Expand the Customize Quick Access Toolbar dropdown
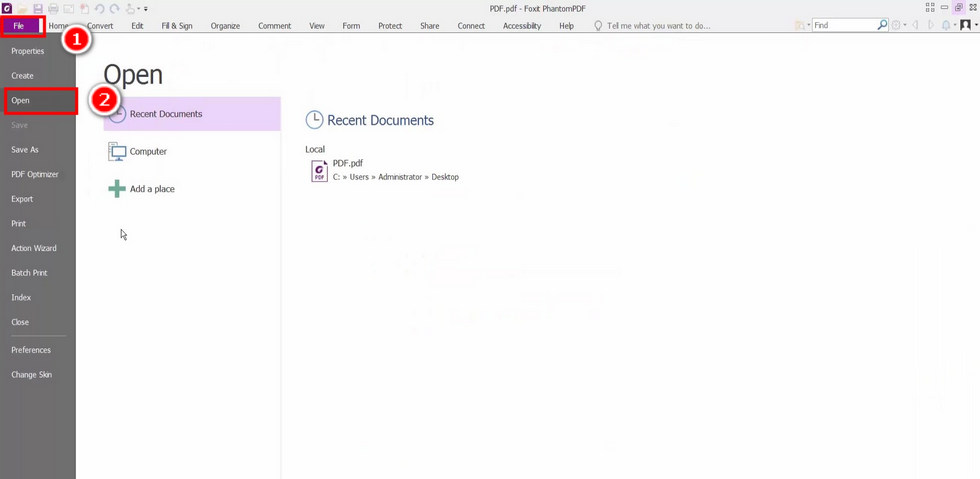Image resolution: width=980 pixels, height=479 pixels. 146,9
